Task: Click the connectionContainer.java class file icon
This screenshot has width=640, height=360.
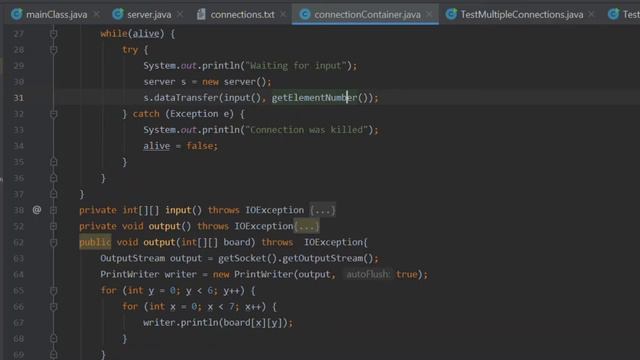Action: (x=304, y=14)
